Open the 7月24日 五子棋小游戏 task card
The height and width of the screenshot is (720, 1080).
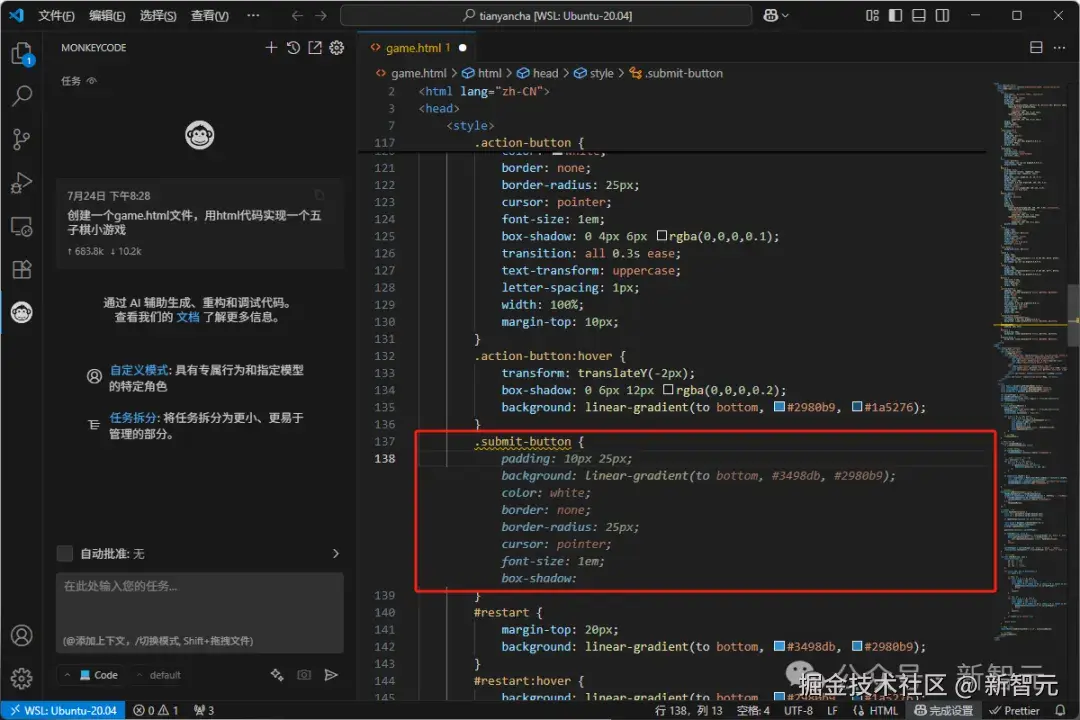tap(200, 223)
